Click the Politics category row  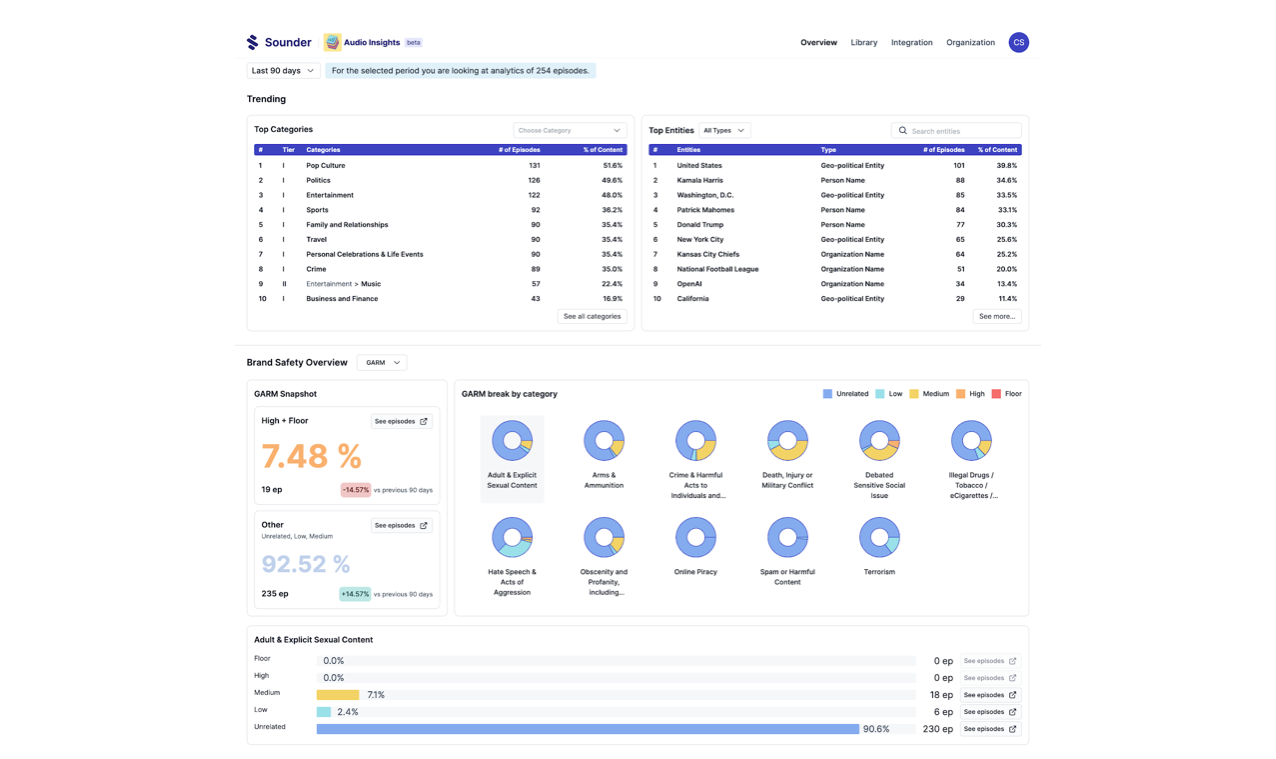(x=440, y=180)
